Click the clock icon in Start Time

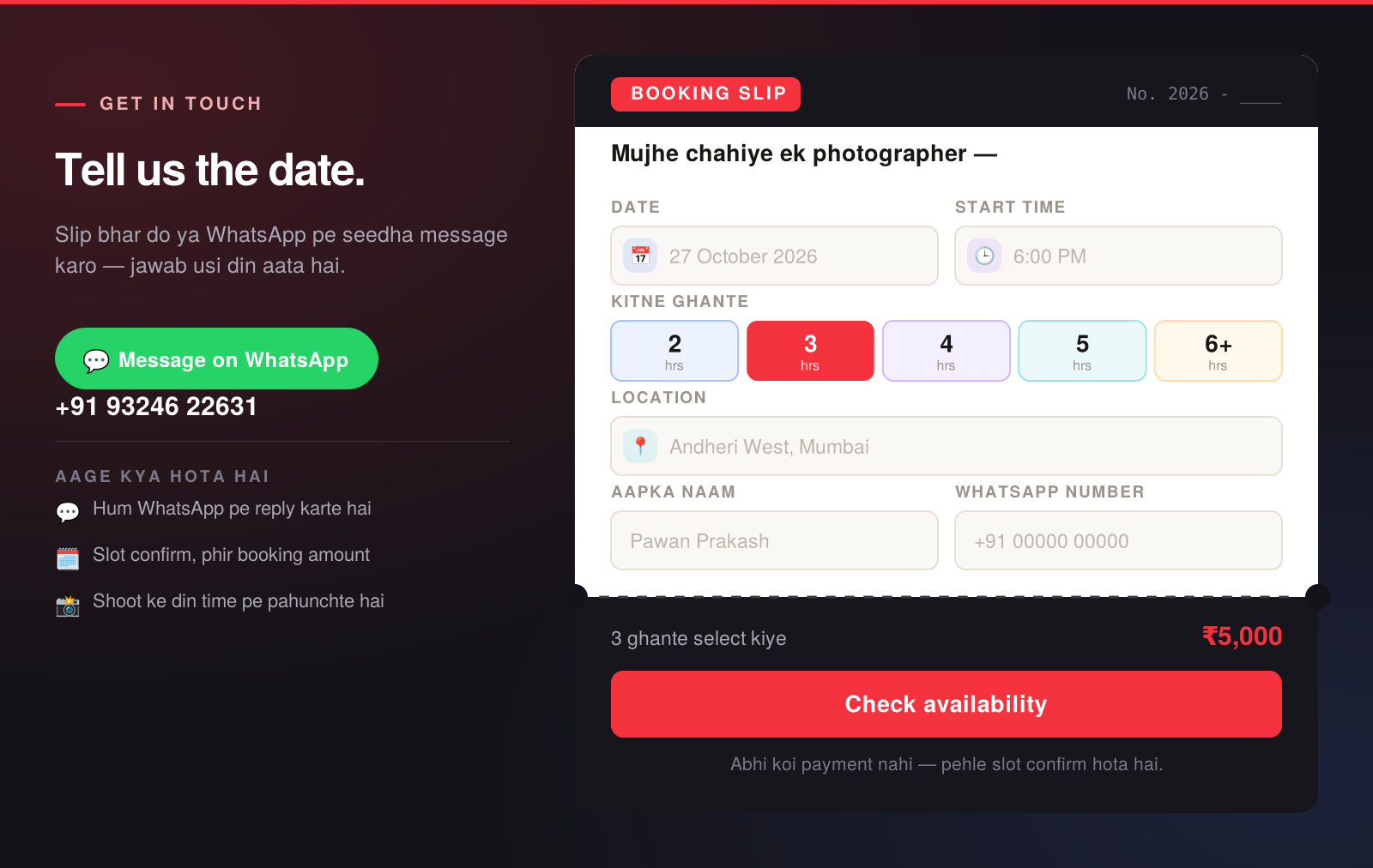click(x=984, y=256)
